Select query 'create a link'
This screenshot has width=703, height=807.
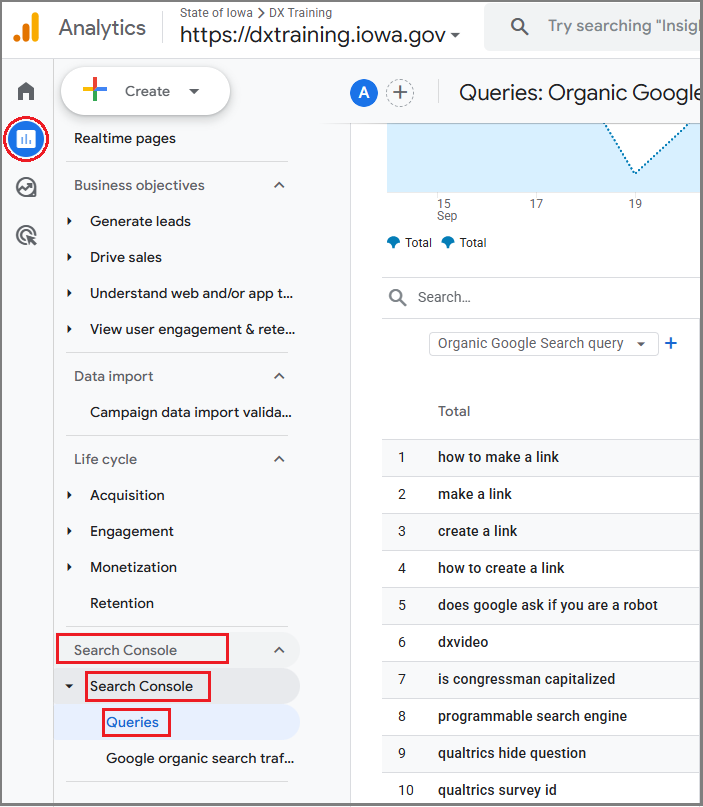477,531
